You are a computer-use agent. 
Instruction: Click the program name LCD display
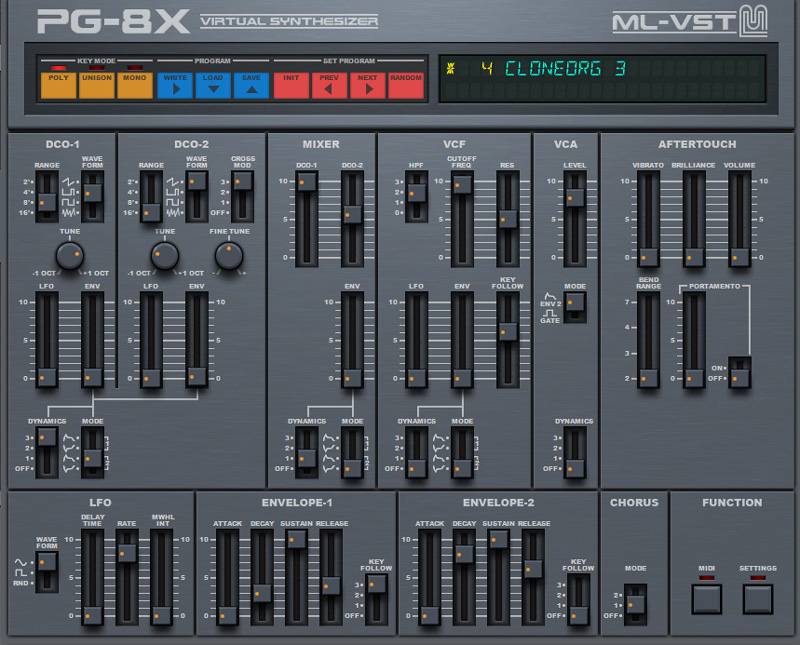click(x=602, y=79)
